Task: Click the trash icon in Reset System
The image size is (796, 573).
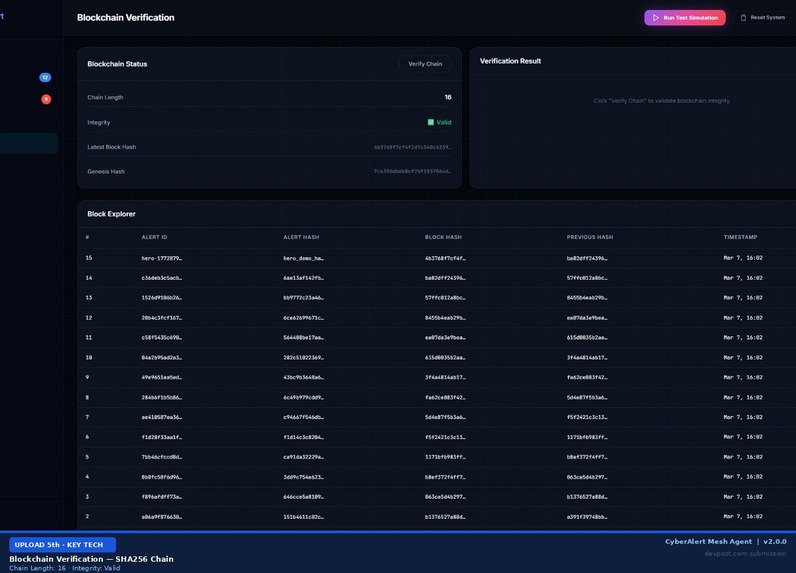Action: coord(743,18)
